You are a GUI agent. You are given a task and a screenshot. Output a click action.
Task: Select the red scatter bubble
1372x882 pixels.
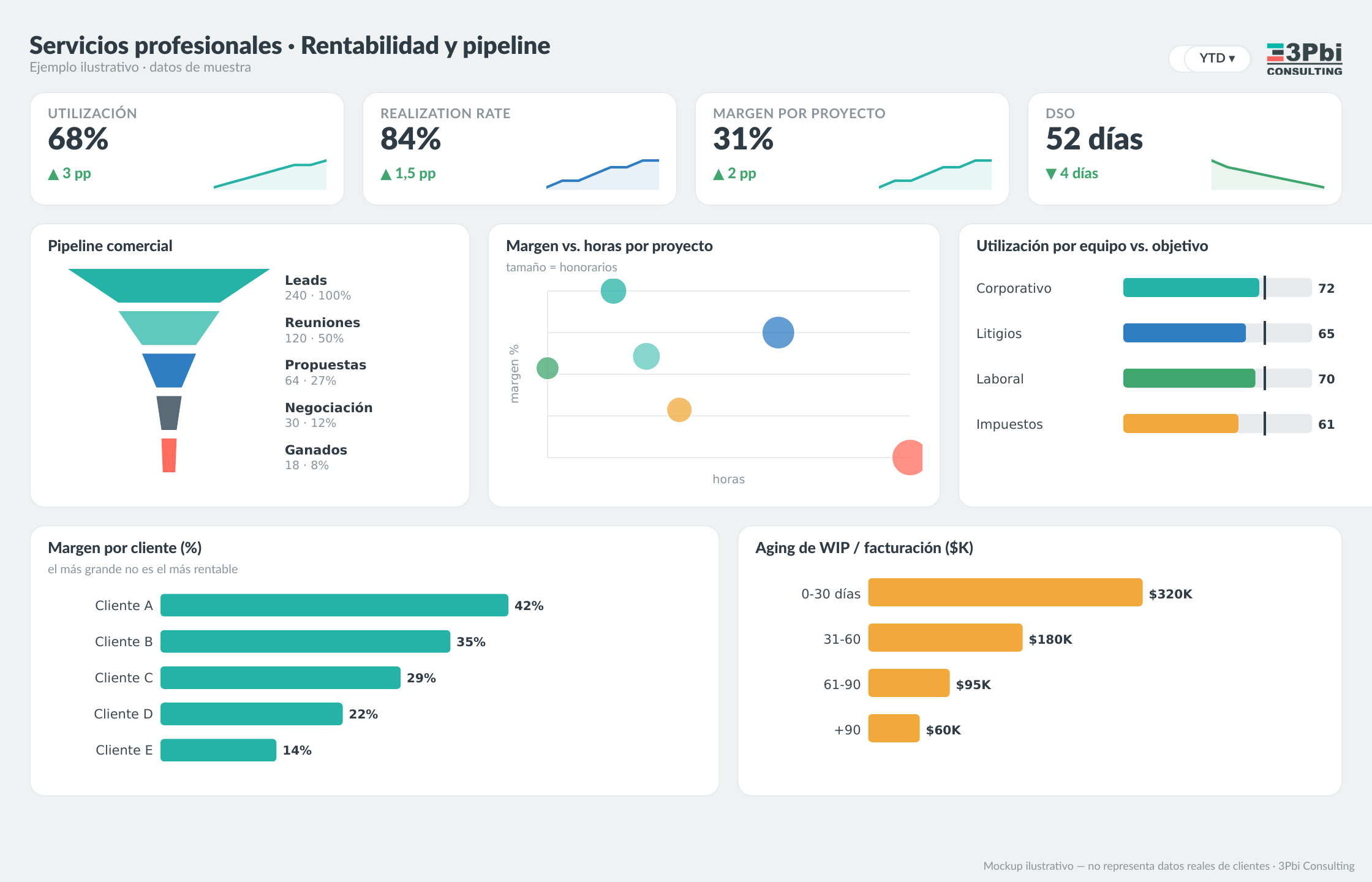point(909,458)
